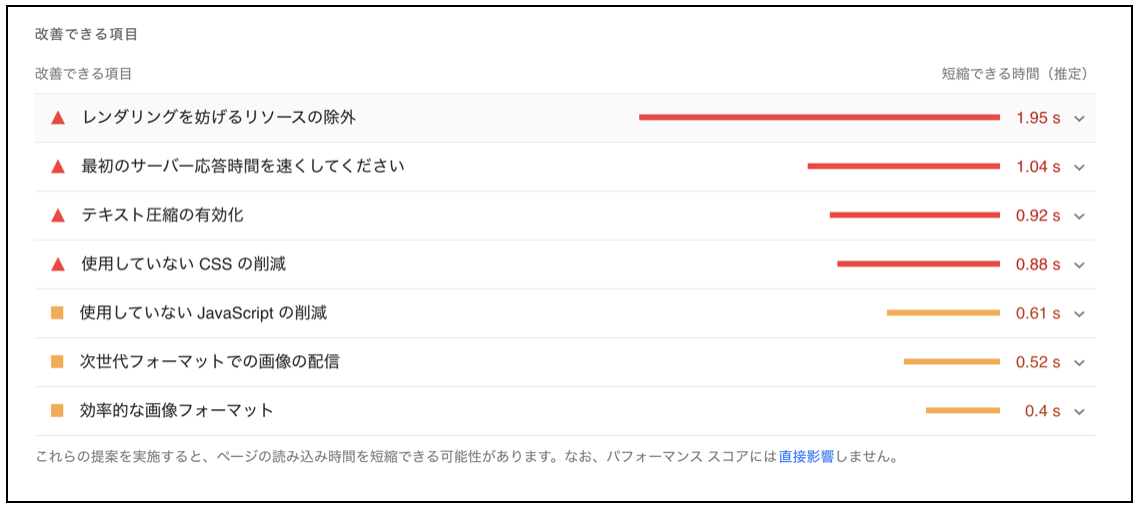Image resolution: width=1140 pixels, height=516 pixels.
Task: Click red triangle icon beside テキスト圧縮の有効化
Action: point(58,216)
